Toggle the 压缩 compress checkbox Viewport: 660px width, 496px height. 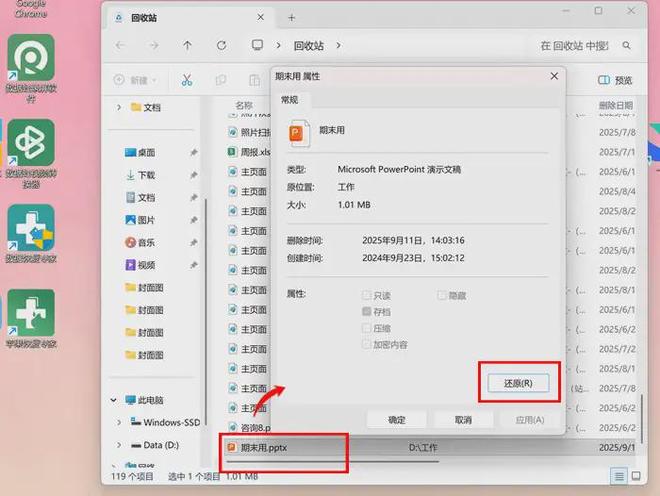click(366, 328)
